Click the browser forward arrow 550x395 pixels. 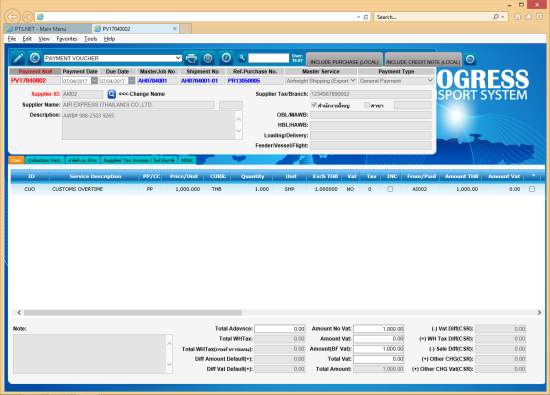click(x=27, y=16)
